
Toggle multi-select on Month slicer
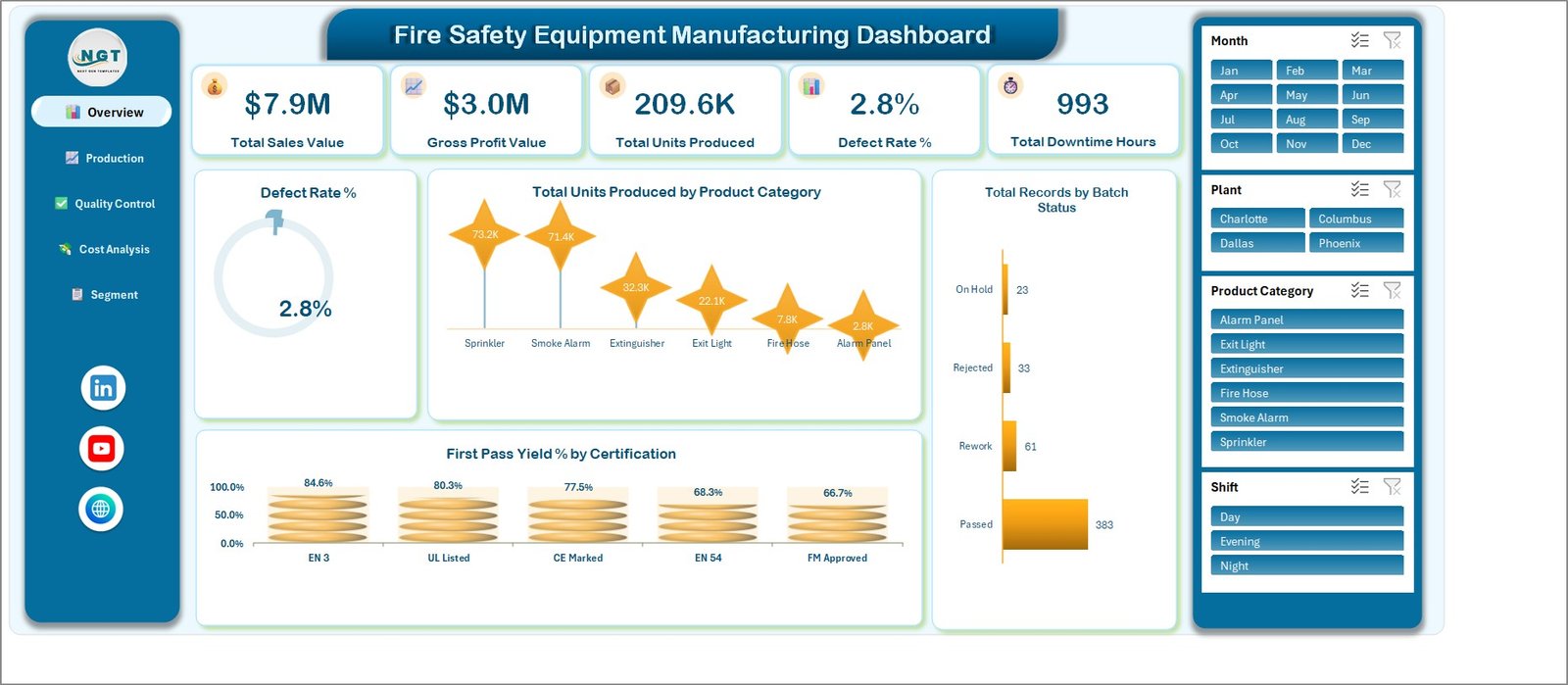[1359, 40]
